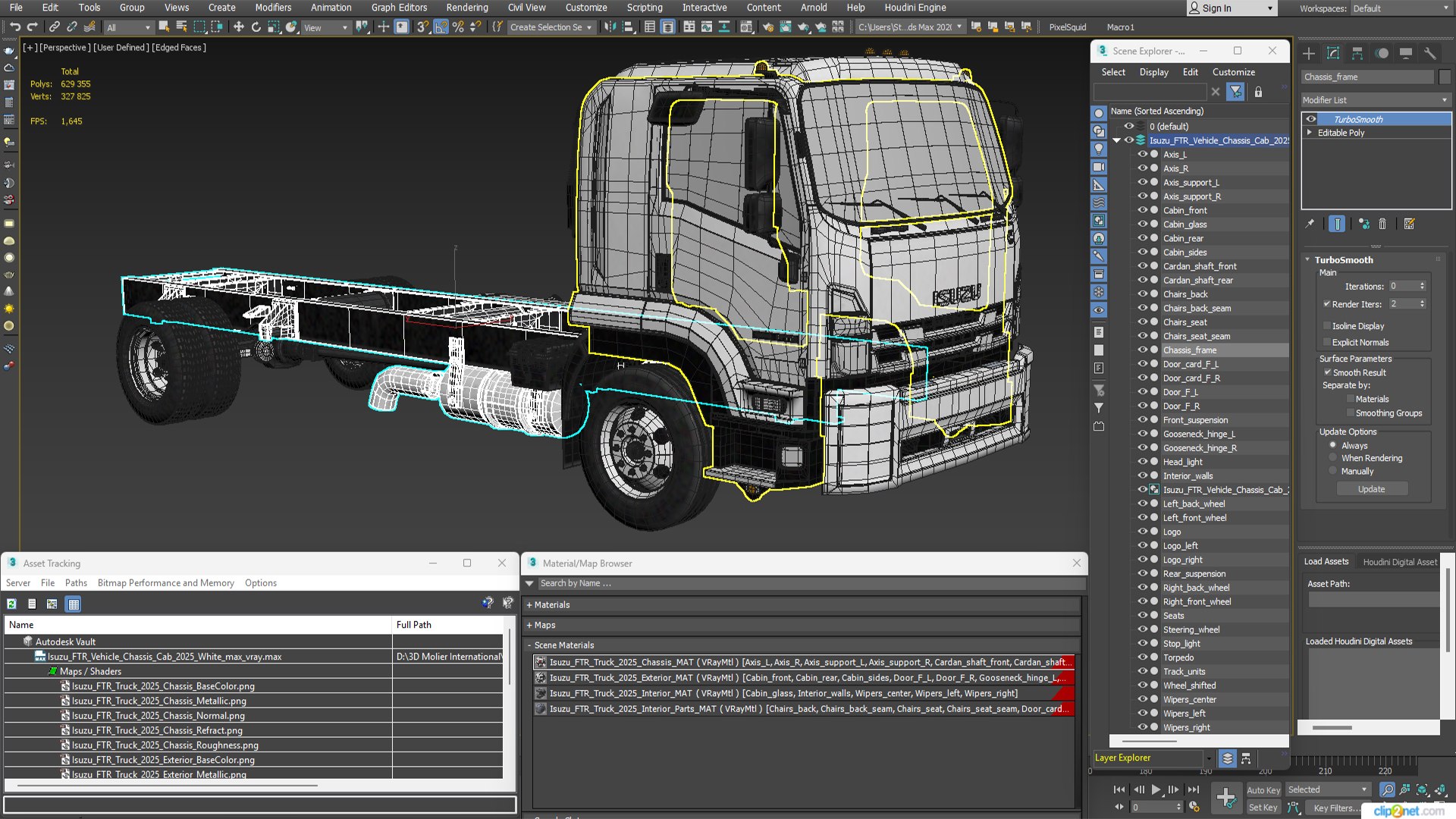Switch to Houdini Digital Asset tab
1456x819 pixels.
tap(1400, 562)
